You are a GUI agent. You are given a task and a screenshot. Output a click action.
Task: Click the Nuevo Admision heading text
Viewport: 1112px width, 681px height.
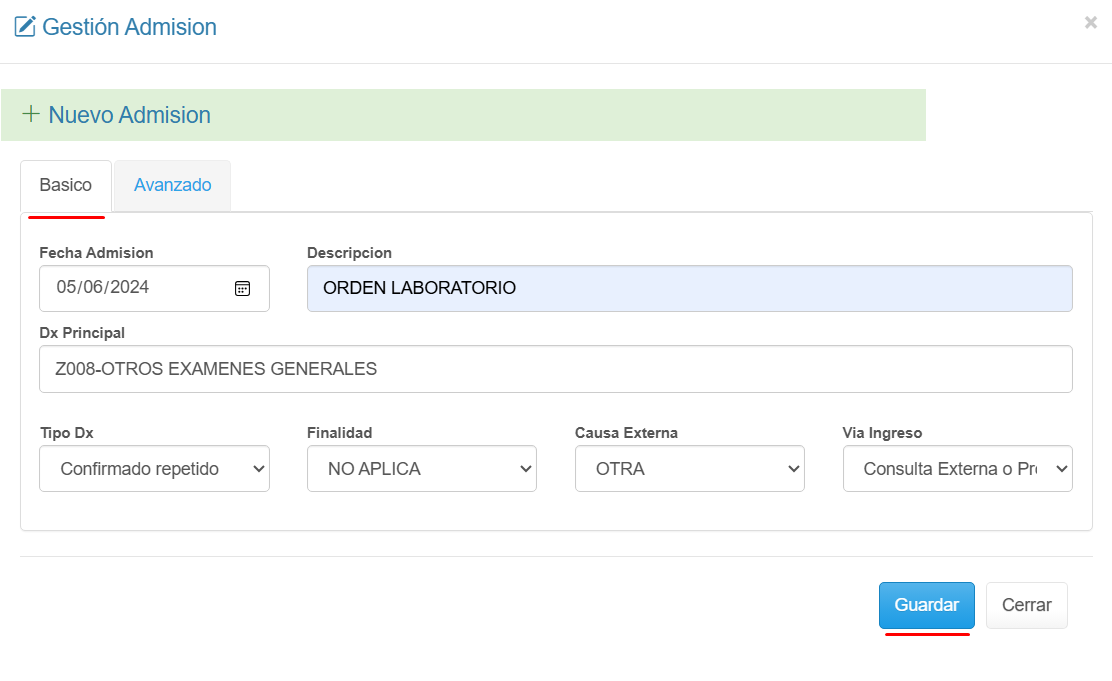129,115
